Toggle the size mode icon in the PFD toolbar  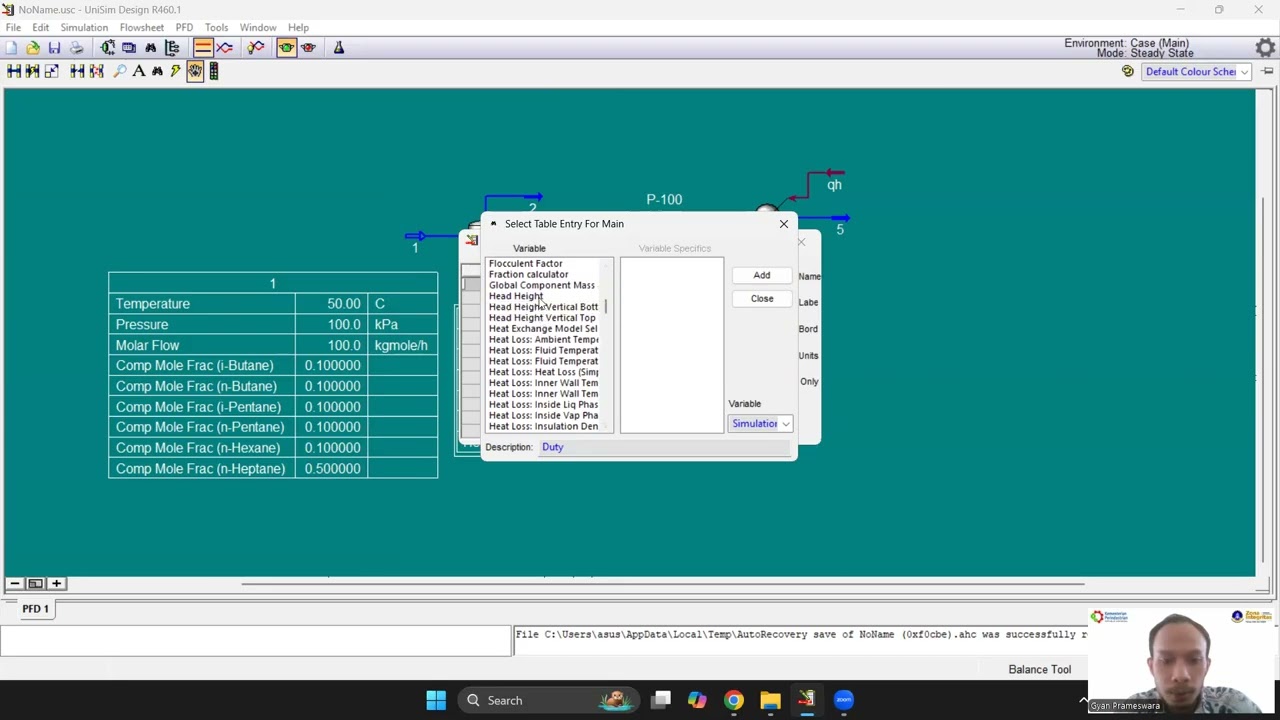tap(52, 71)
